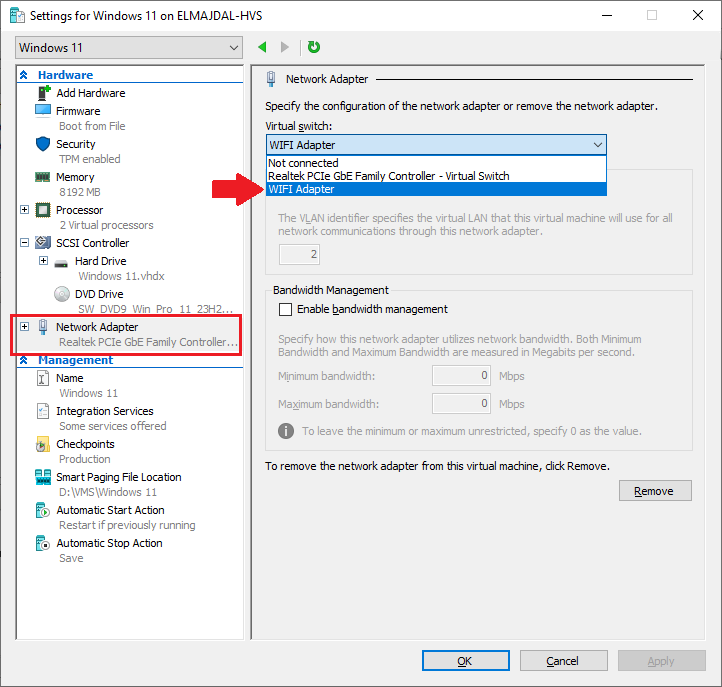Open the Windows 11 virtual machine dropdown
Viewport: 722px width, 687px height.
coord(129,48)
